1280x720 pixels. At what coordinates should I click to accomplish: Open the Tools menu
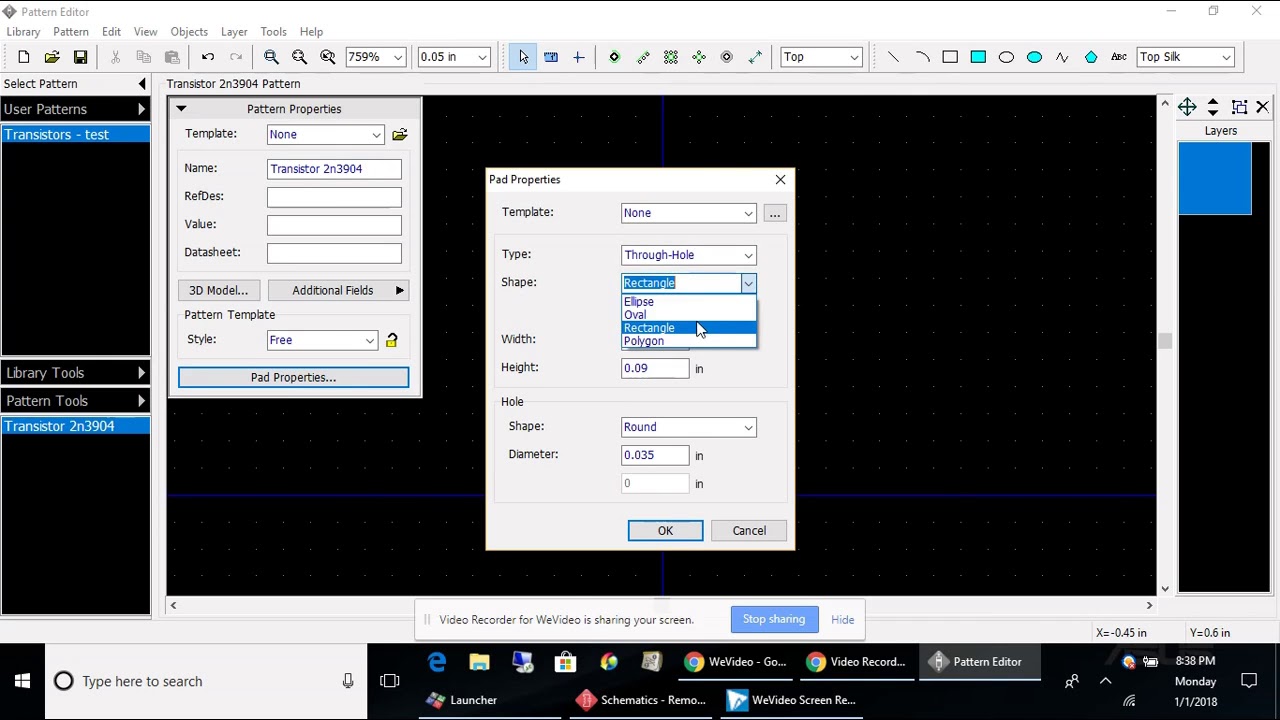tap(273, 32)
